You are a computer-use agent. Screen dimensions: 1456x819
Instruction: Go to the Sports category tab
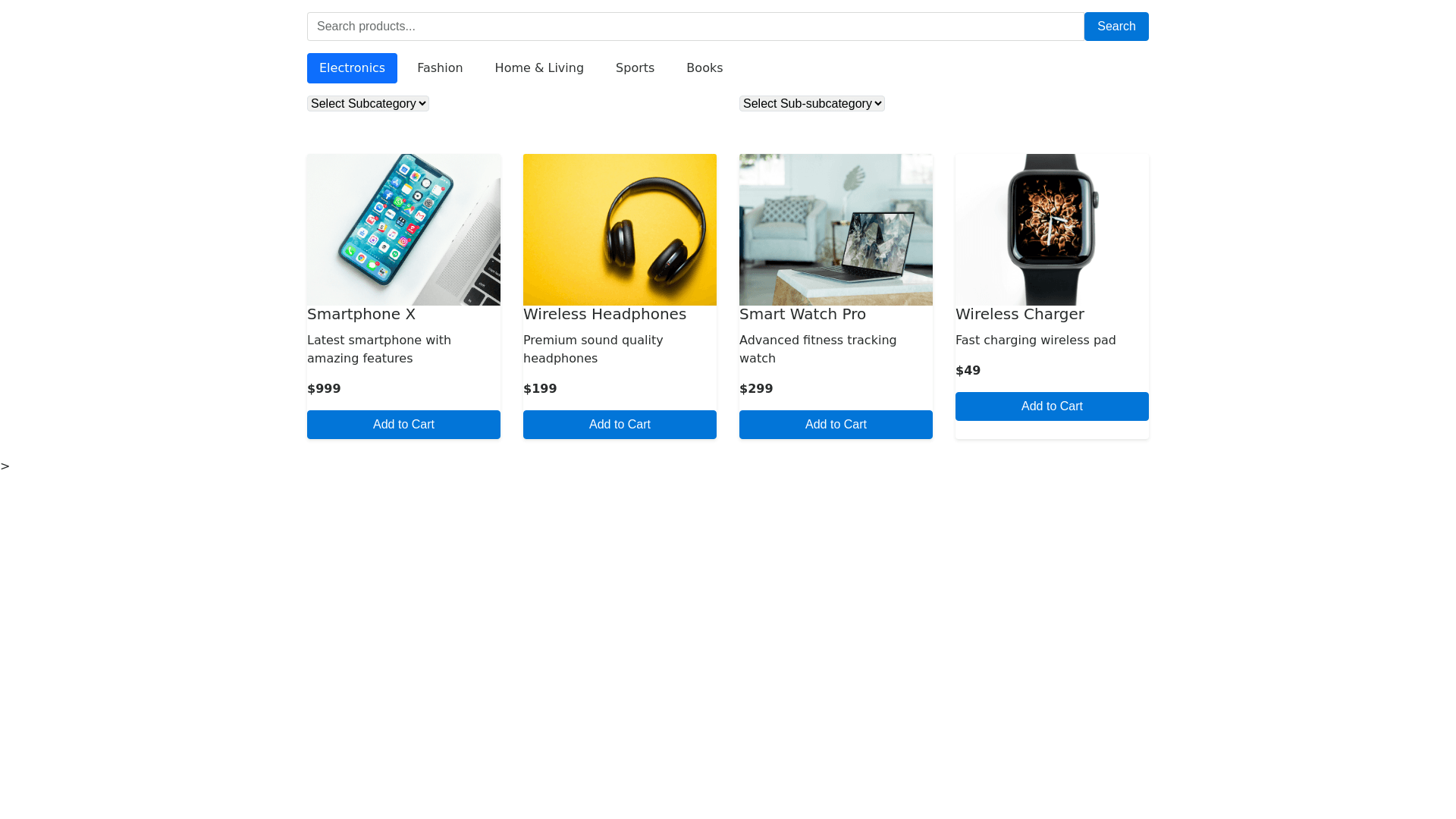(635, 68)
